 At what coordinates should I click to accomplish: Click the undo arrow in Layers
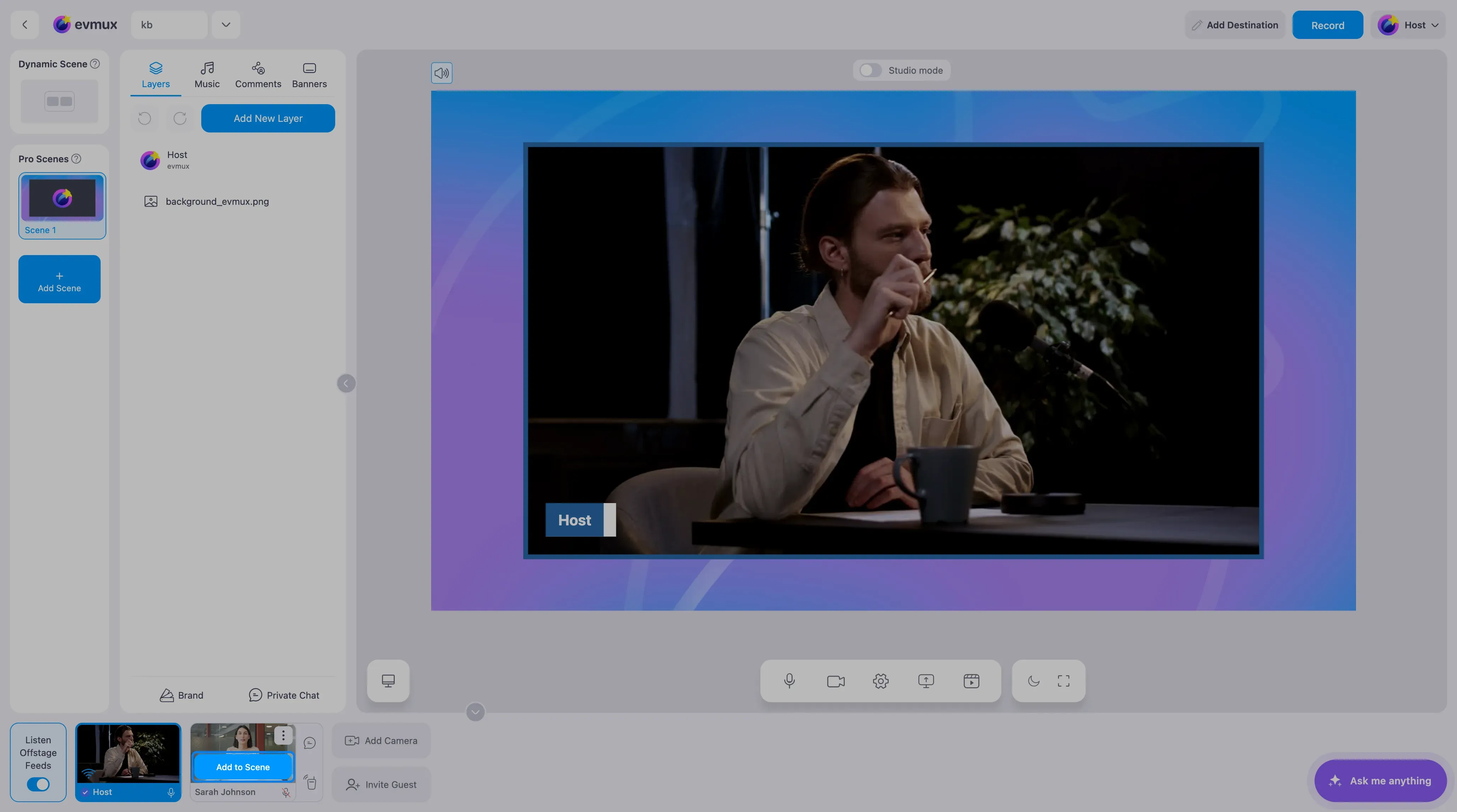144,118
